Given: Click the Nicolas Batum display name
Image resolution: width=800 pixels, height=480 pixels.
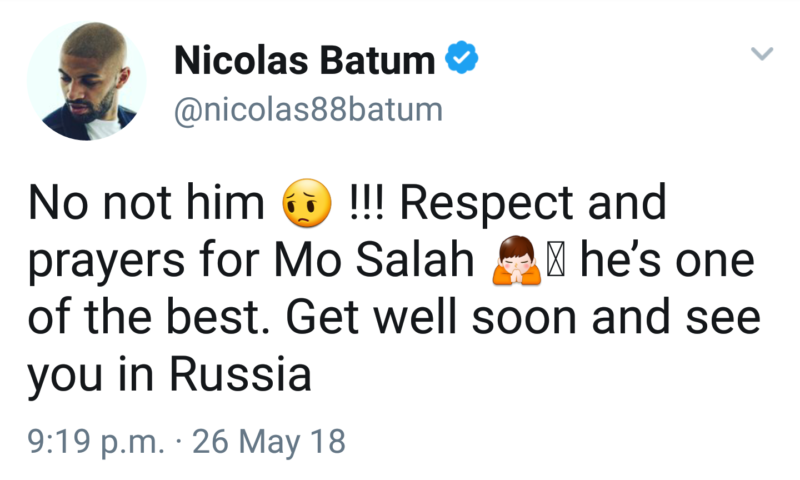Looking at the screenshot, I should pos(305,61).
